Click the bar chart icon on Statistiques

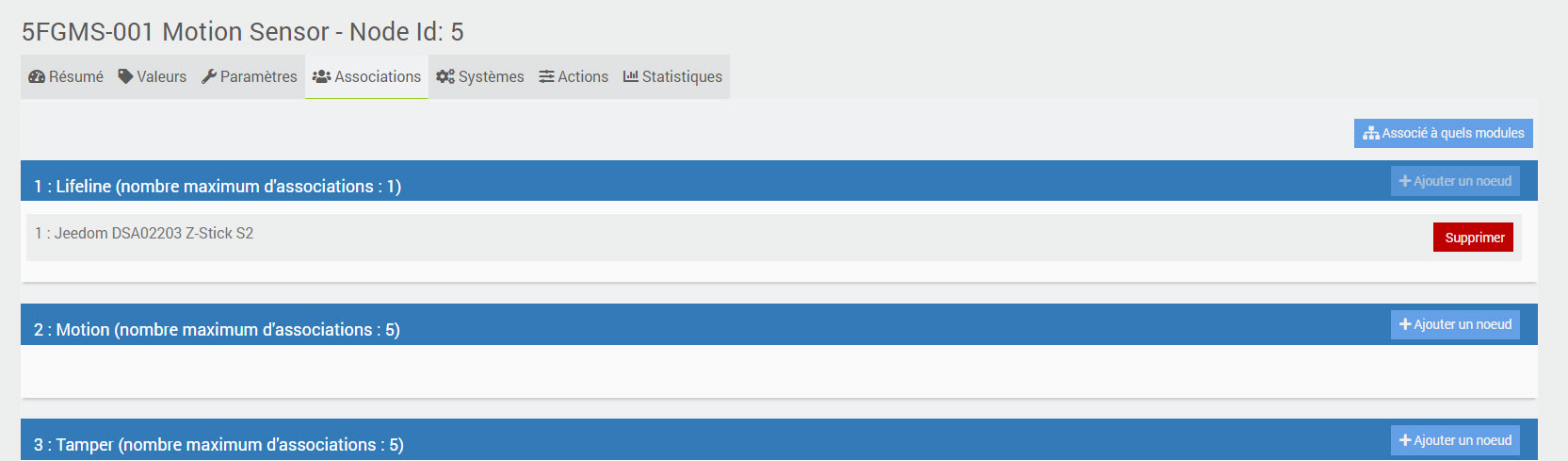point(631,77)
